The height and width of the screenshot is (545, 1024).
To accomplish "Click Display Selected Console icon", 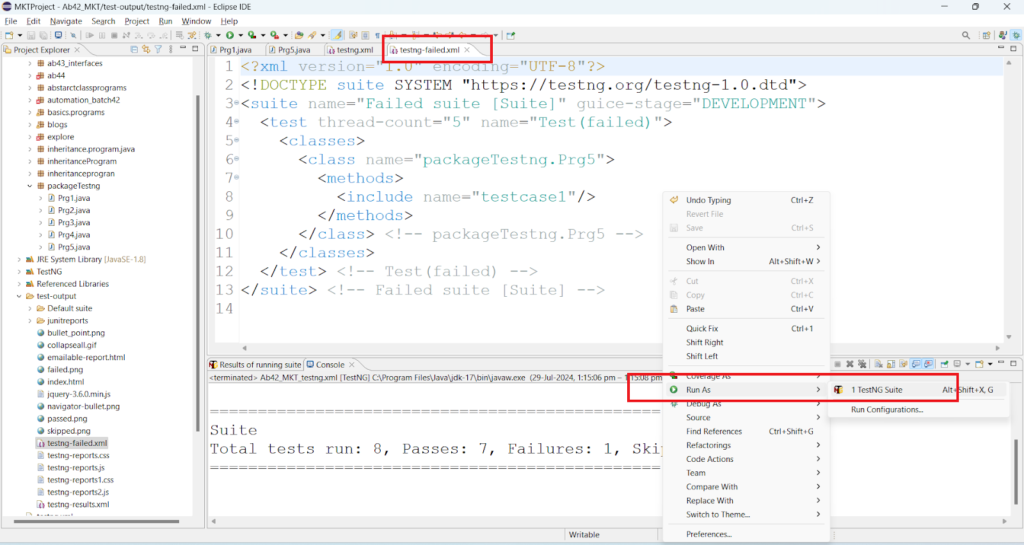I will click(x=957, y=364).
